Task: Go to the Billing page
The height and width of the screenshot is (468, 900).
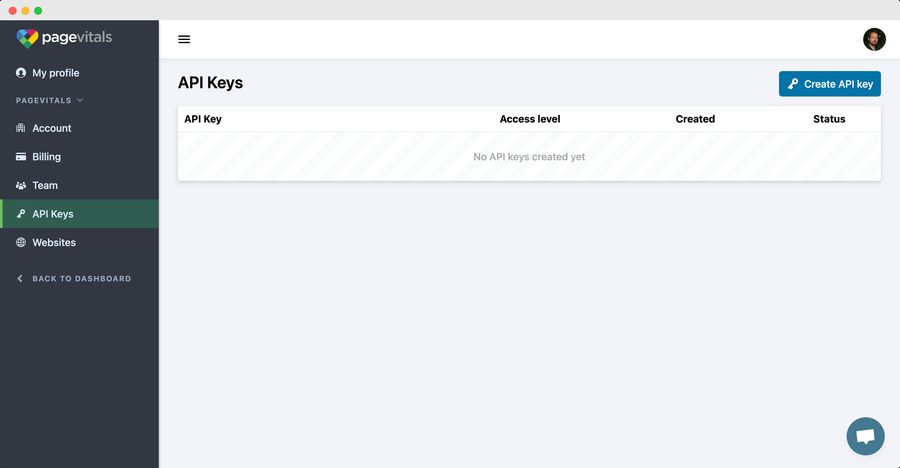Action: 46,157
